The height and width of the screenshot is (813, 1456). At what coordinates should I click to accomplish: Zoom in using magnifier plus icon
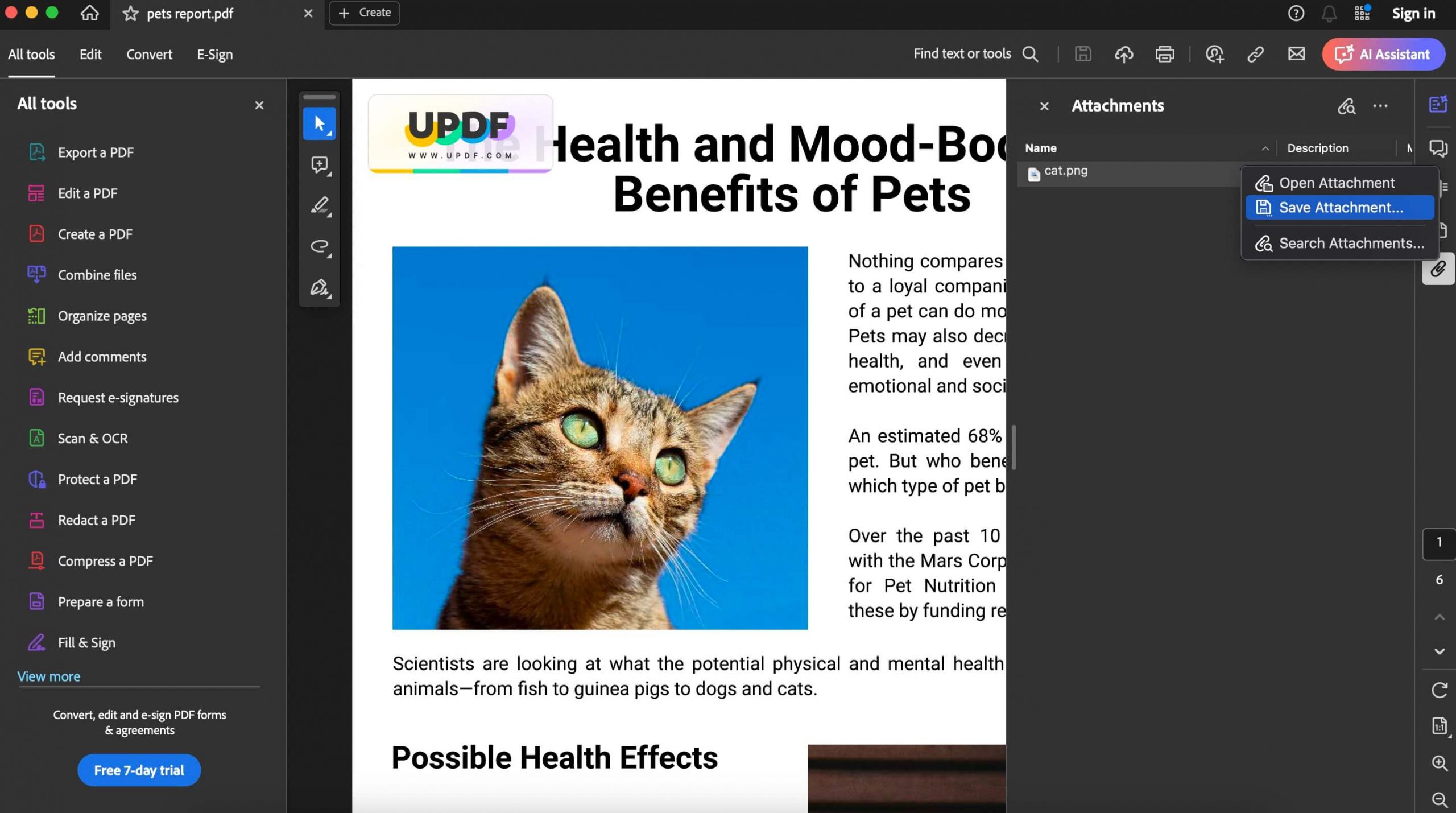click(1439, 763)
